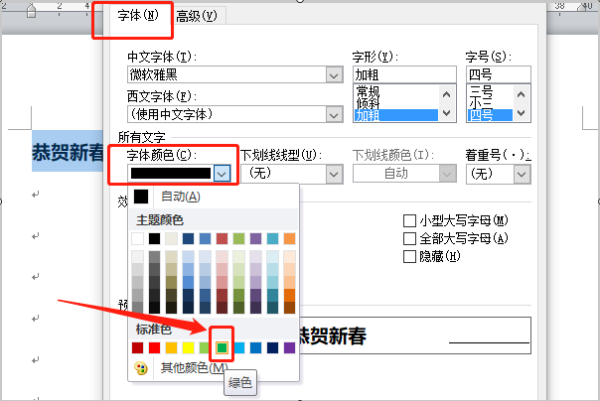Enable the 隐藏(H) checkbox
The width and height of the screenshot is (600, 401).
pos(409,256)
